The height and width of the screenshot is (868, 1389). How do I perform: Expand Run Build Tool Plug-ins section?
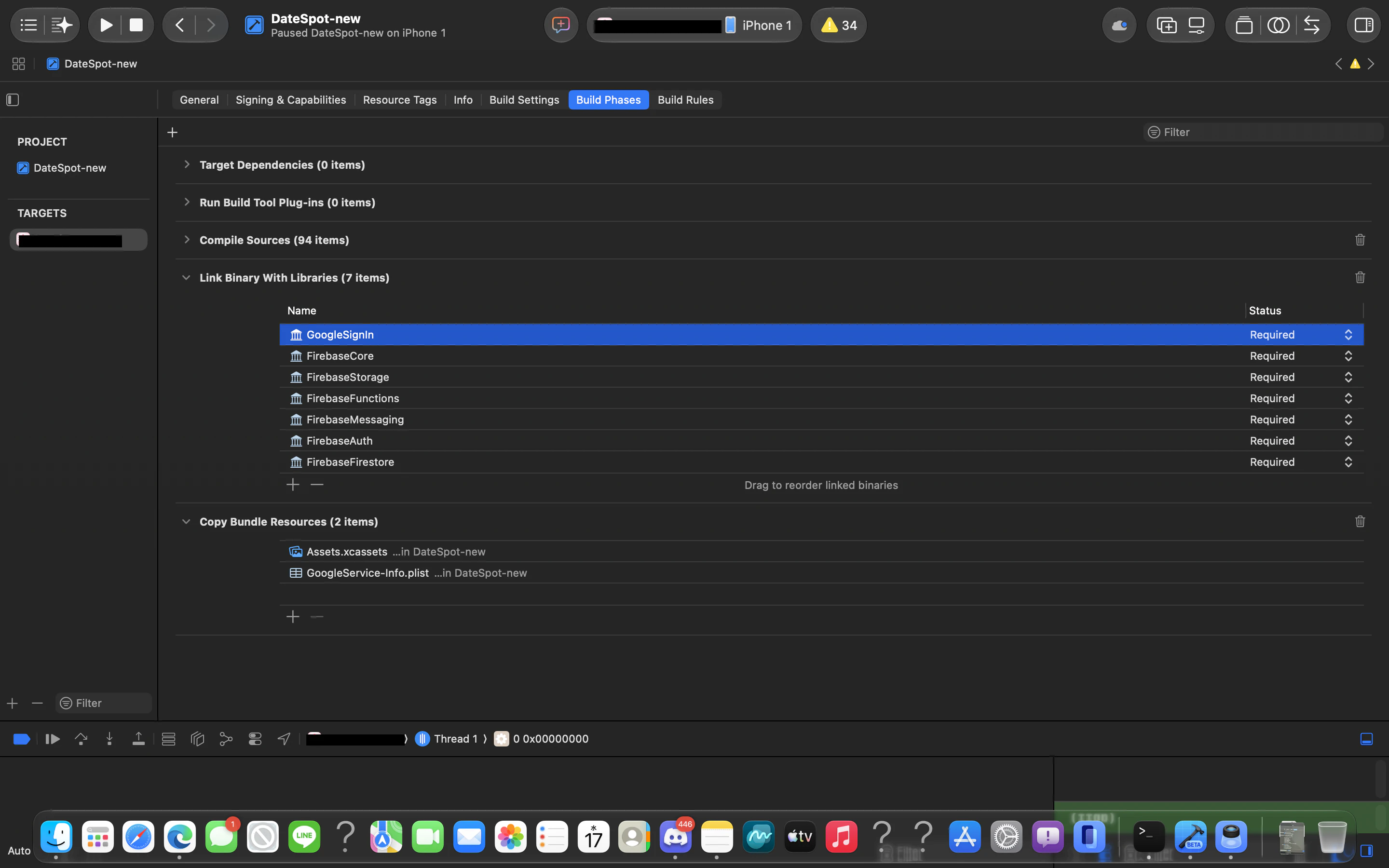pyautogui.click(x=187, y=202)
